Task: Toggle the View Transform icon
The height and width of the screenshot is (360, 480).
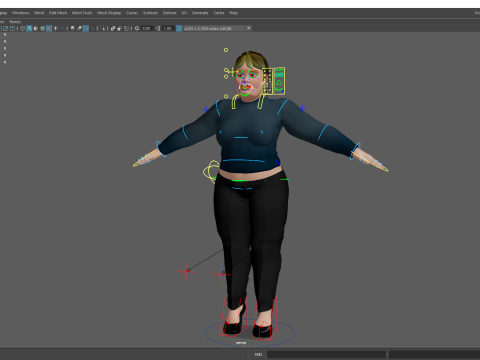Action: point(179,28)
